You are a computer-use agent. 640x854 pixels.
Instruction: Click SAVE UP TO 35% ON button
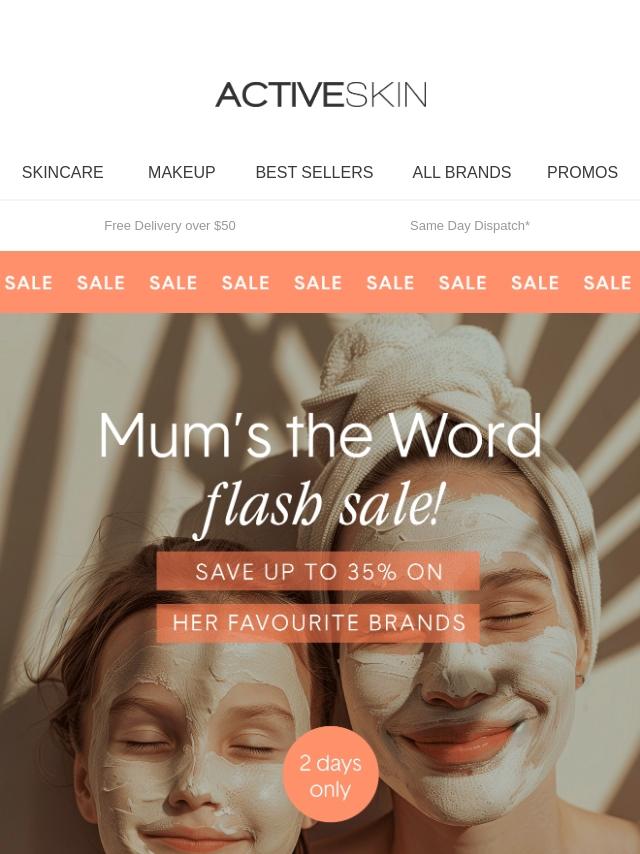pyautogui.click(x=318, y=571)
